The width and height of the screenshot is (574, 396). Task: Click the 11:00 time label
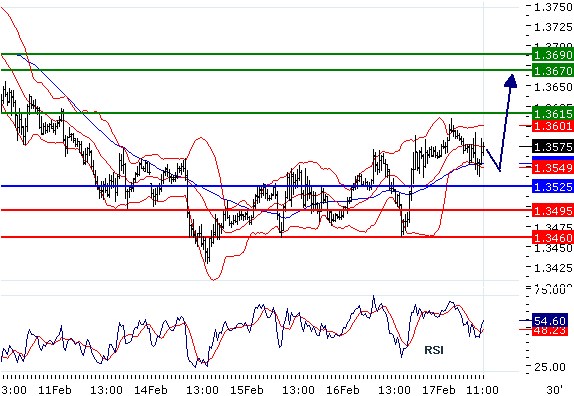pos(482,390)
